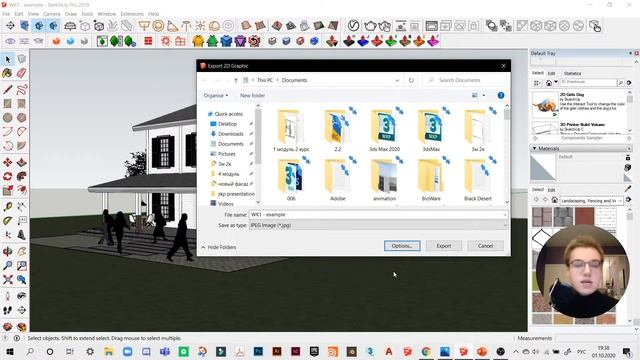Open the Windows Start menu

[x=10, y=351]
